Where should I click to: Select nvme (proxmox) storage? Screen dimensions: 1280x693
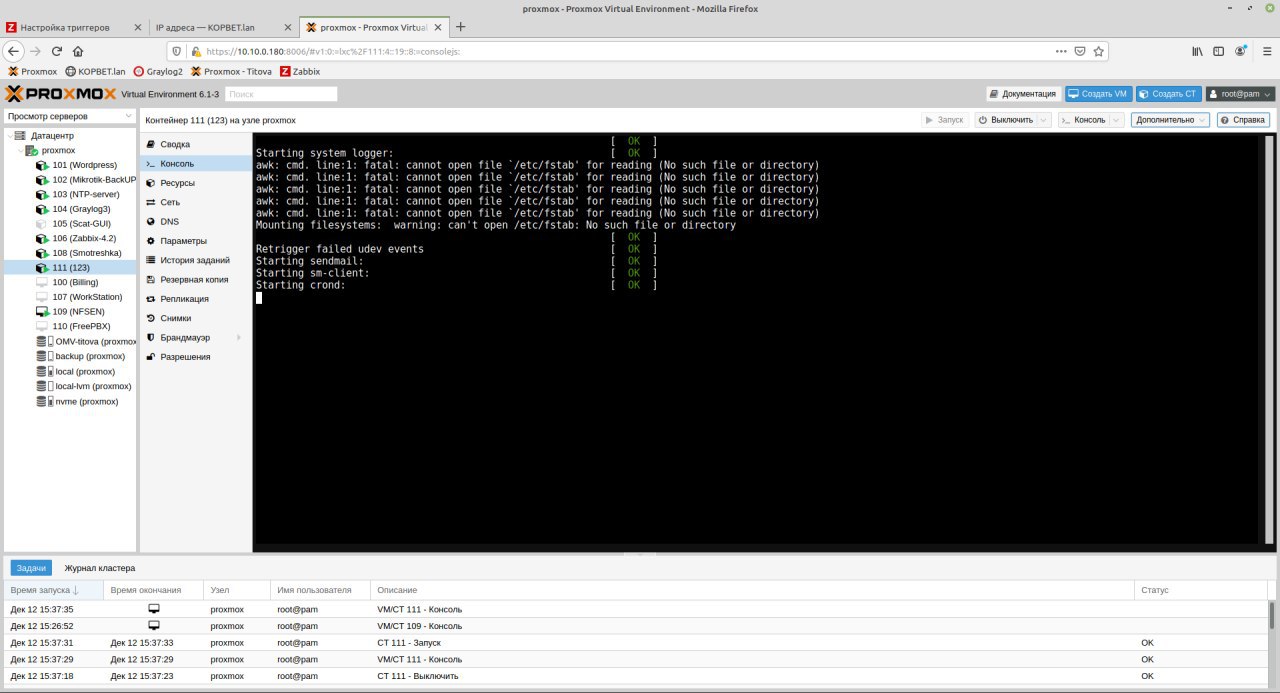pos(86,401)
